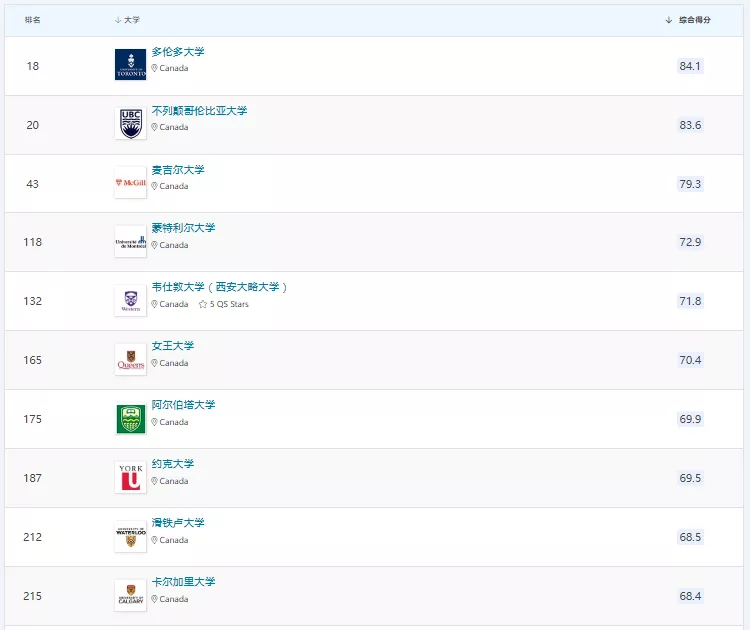750x630 pixels.
Task: Sort by 综合得分 column header arrow
Action: point(669,20)
